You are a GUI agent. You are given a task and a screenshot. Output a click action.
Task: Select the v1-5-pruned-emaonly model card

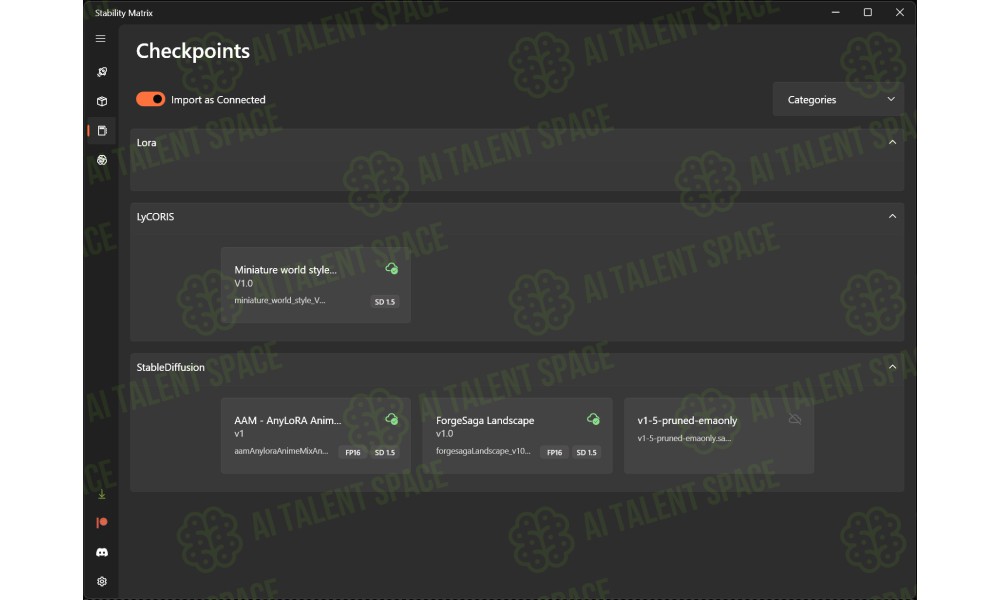coord(719,435)
